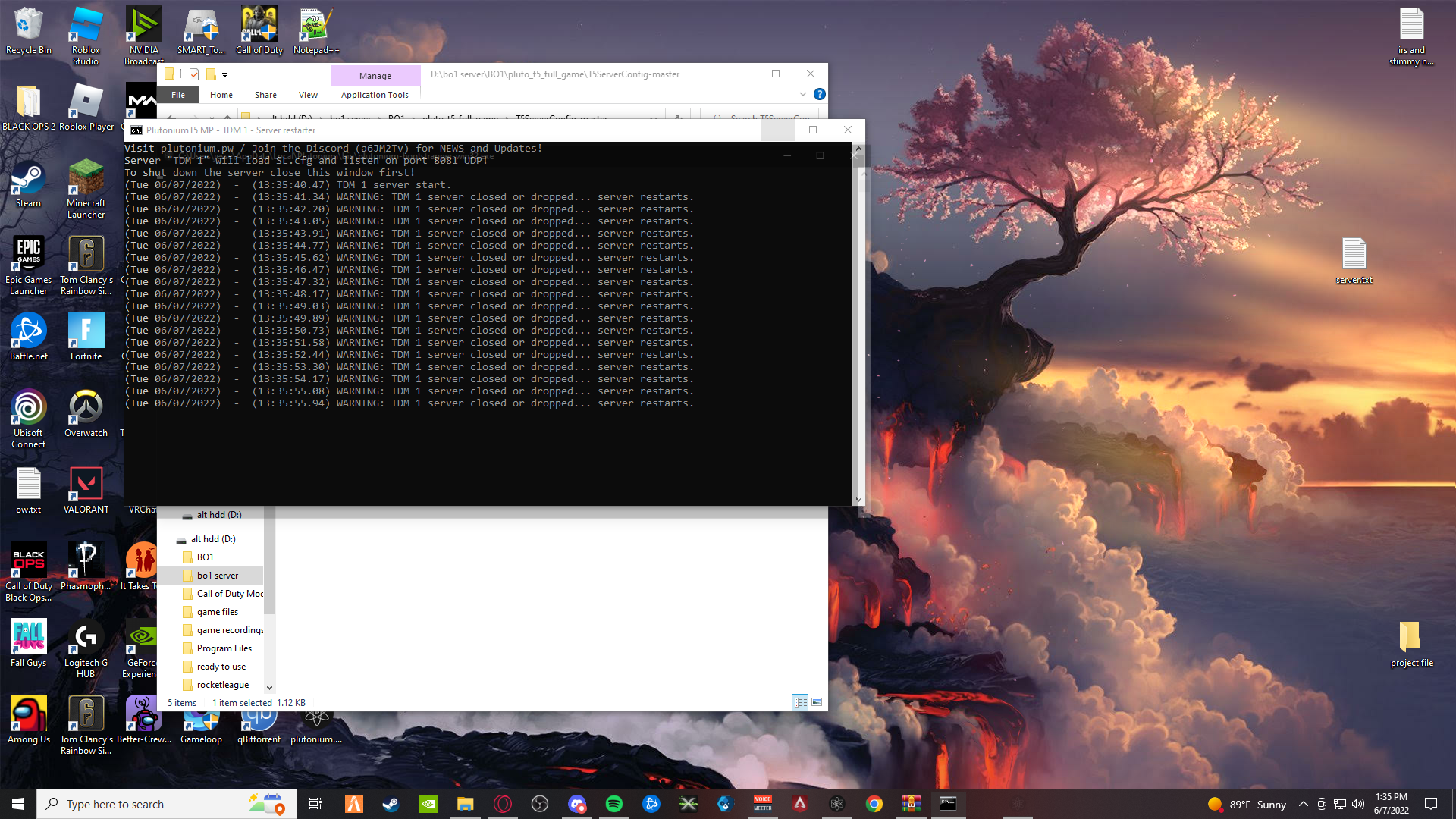Viewport: 1456px width, 819px height.
Task: Launch the Minecraft Launcher desktop icon
Action: [x=86, y=189]
